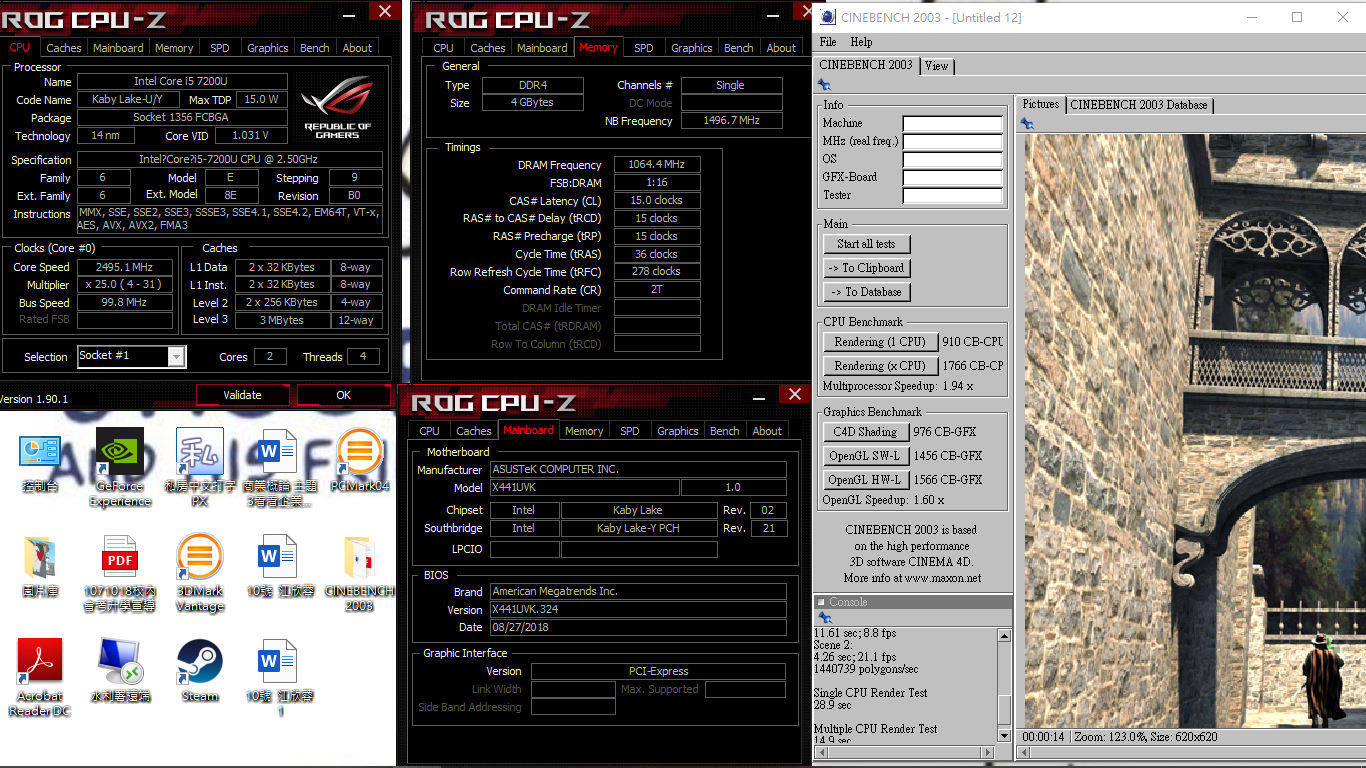Click the OS input field
Screen dimensions: 1366x768
coord(952,160)
